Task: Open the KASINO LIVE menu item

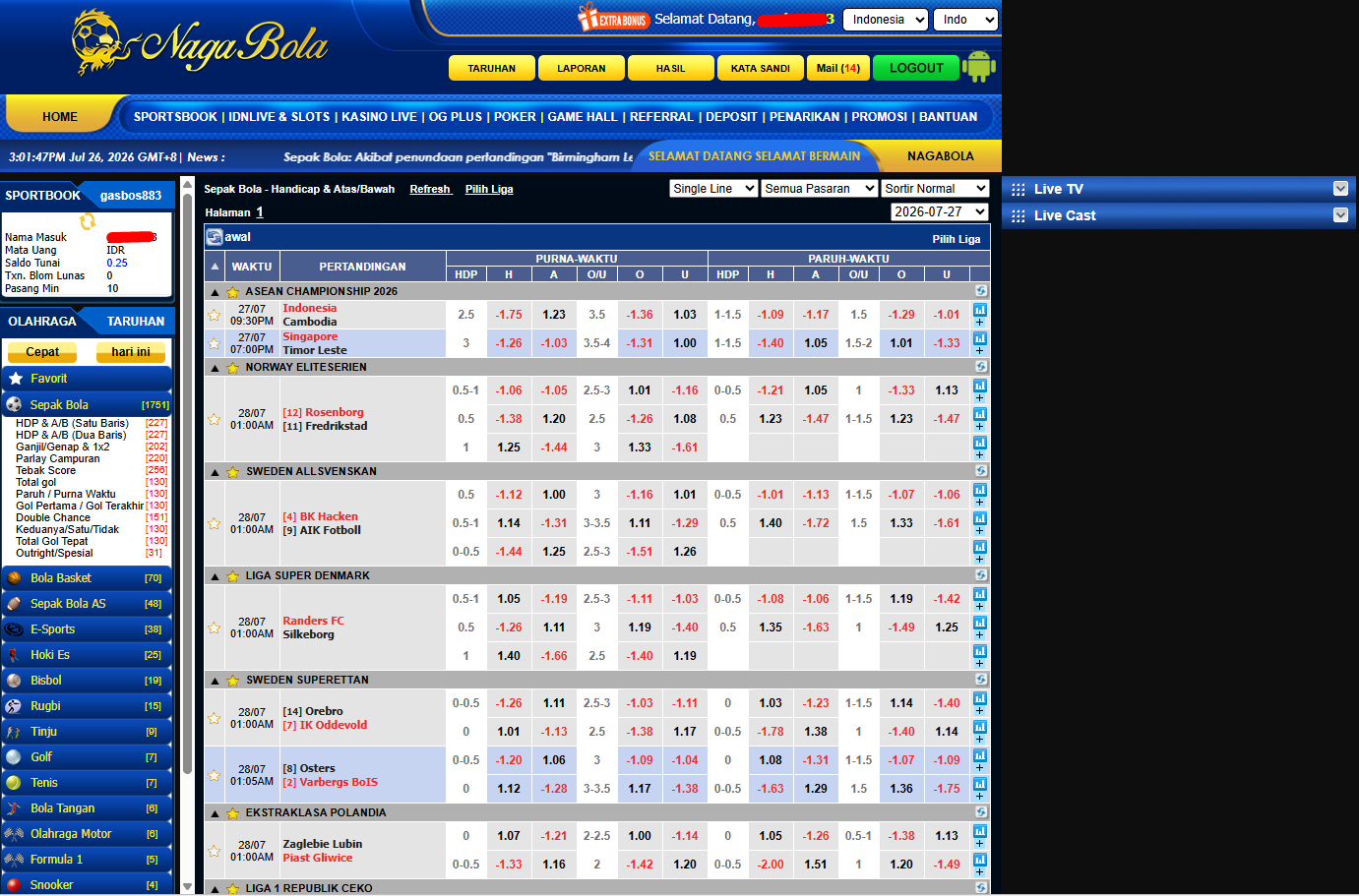Action: point(379,116)
